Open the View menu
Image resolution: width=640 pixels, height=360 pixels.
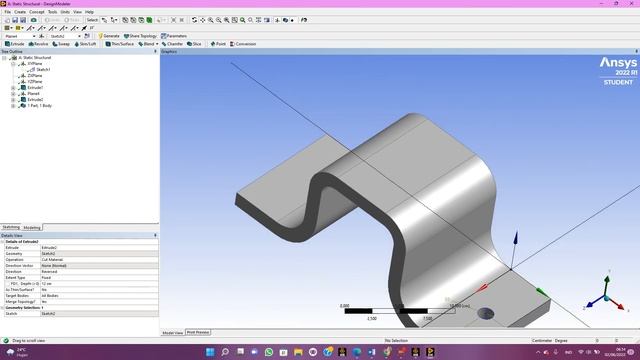pos(77,12)
